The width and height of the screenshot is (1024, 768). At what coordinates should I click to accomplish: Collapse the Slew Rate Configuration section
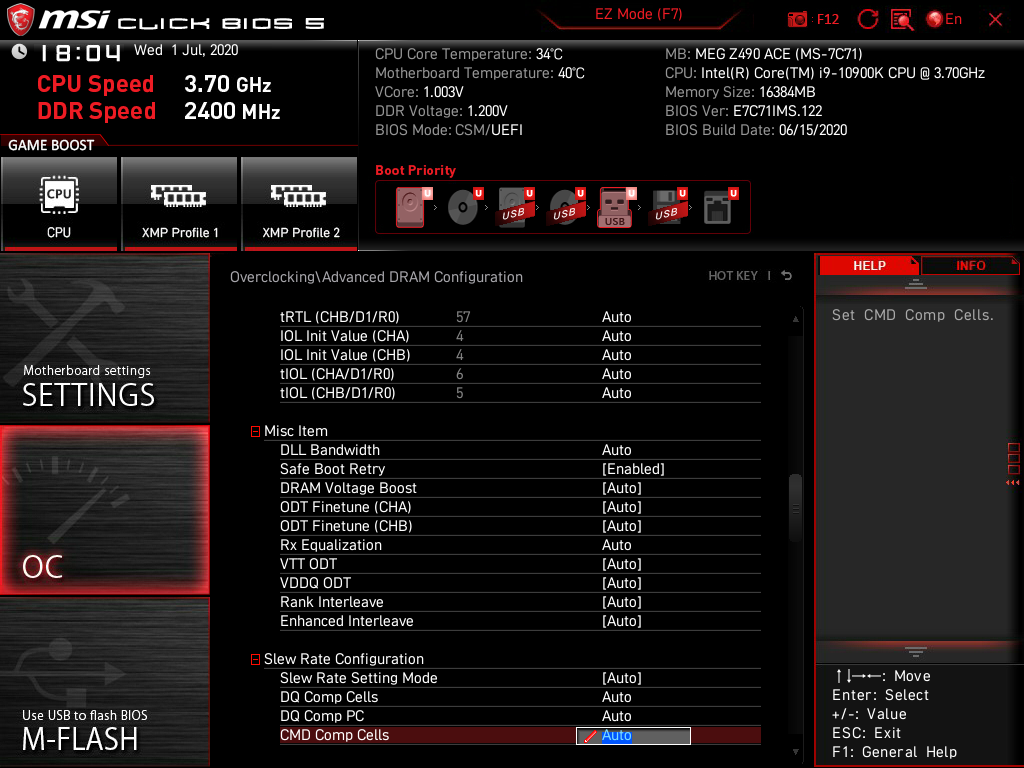[255, 658]
